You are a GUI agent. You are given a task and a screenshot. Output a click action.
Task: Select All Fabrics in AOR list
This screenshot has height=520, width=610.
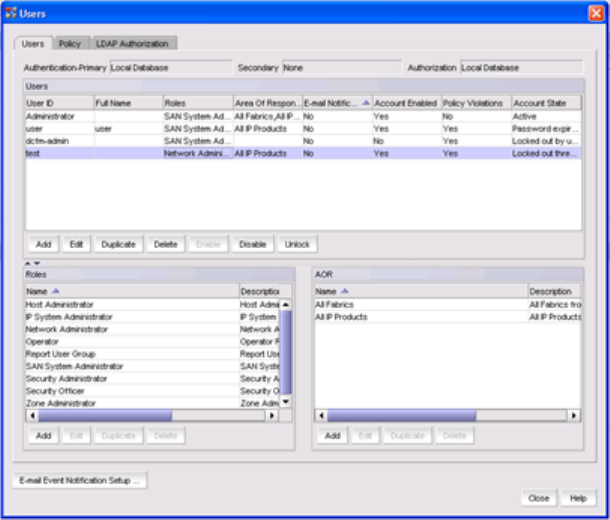447,305
